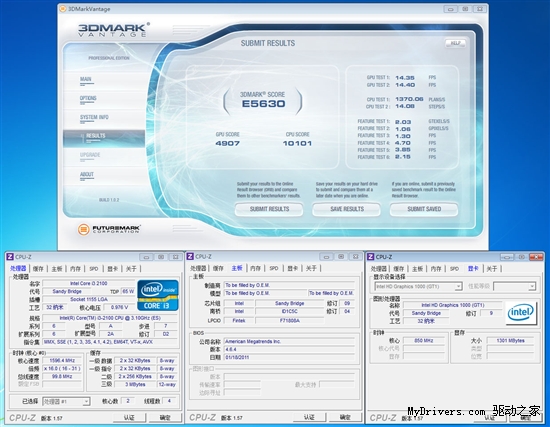Minimize the right CPU-Z window
Viewport: 550px width, 427px height.
point(507,257)
